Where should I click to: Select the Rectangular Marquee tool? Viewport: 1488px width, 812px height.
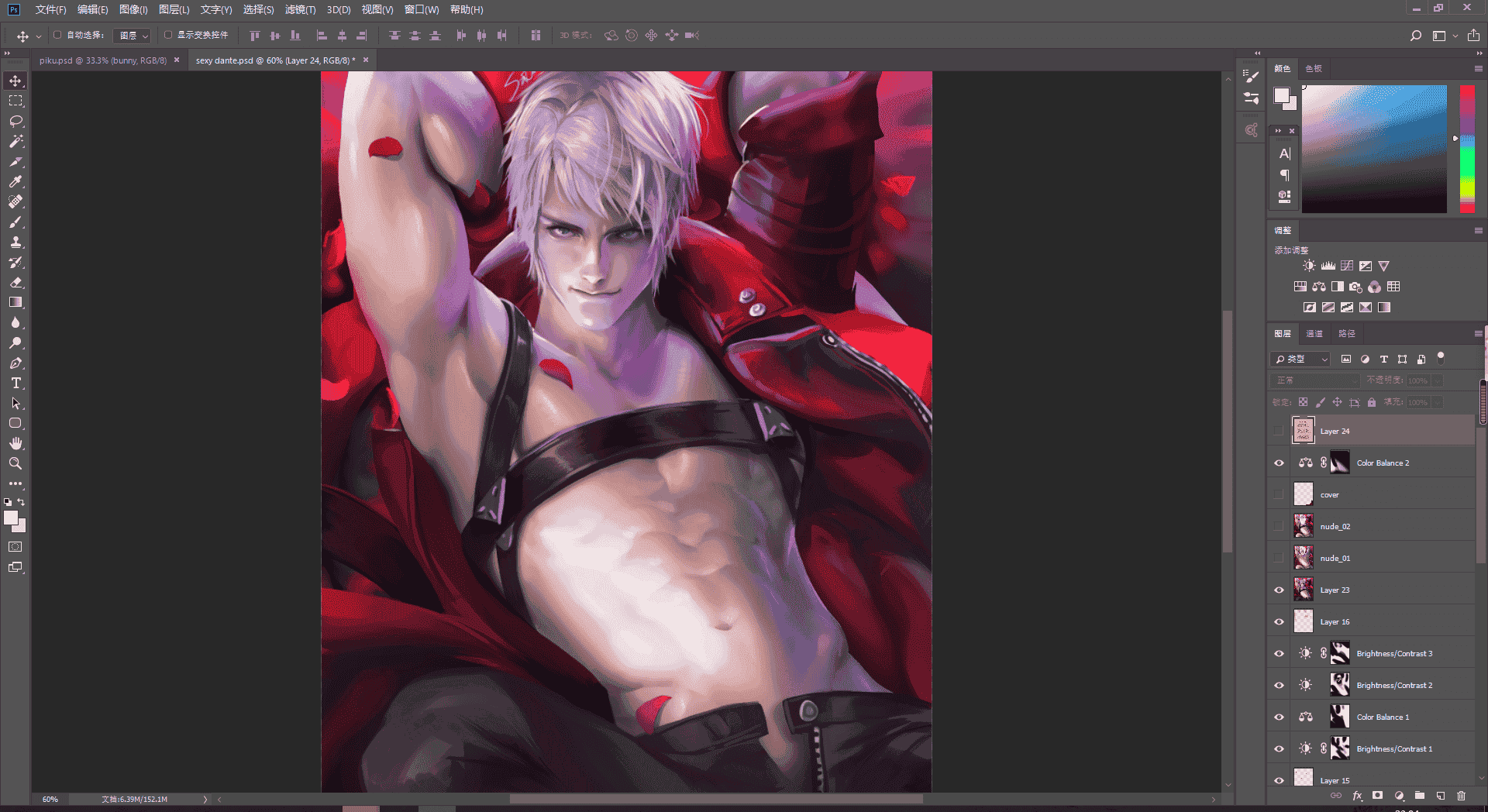pos(15,101)
